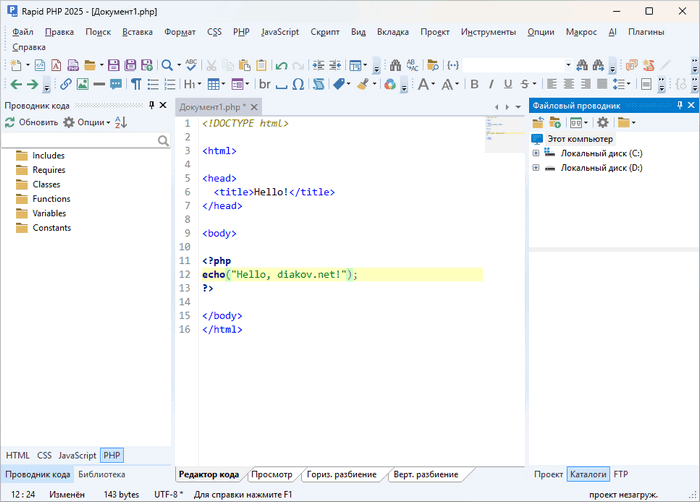Click the Omega special character icon
Screen dimensions: 700x502
(x=299, y=84)
